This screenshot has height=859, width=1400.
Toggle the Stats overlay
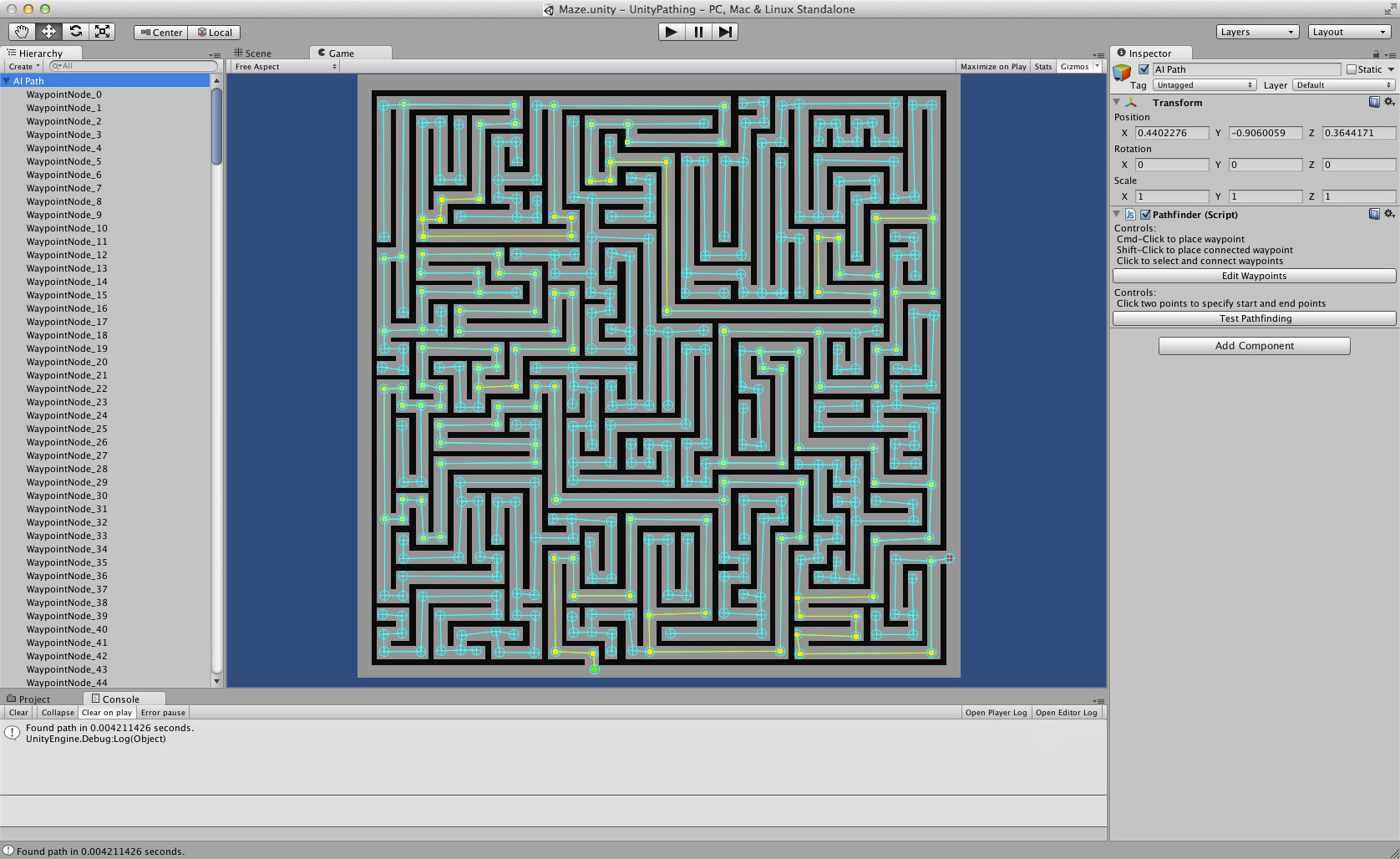point(1043,67)
